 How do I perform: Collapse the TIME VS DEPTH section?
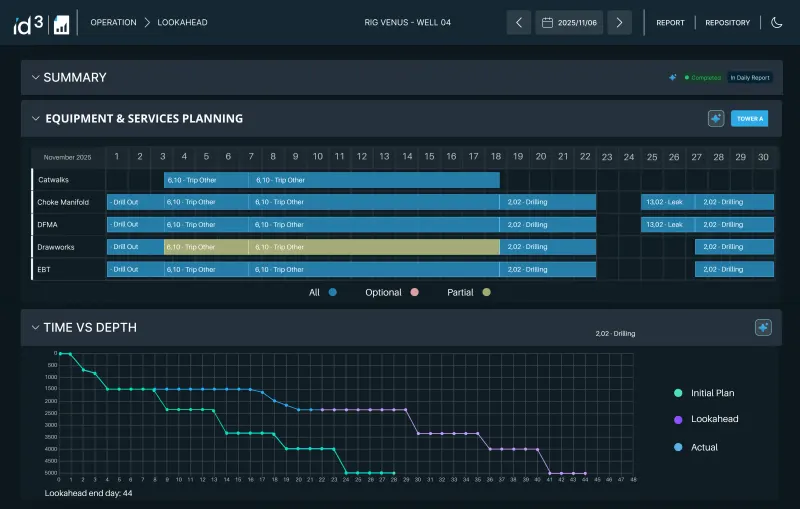tap(35, 327)
